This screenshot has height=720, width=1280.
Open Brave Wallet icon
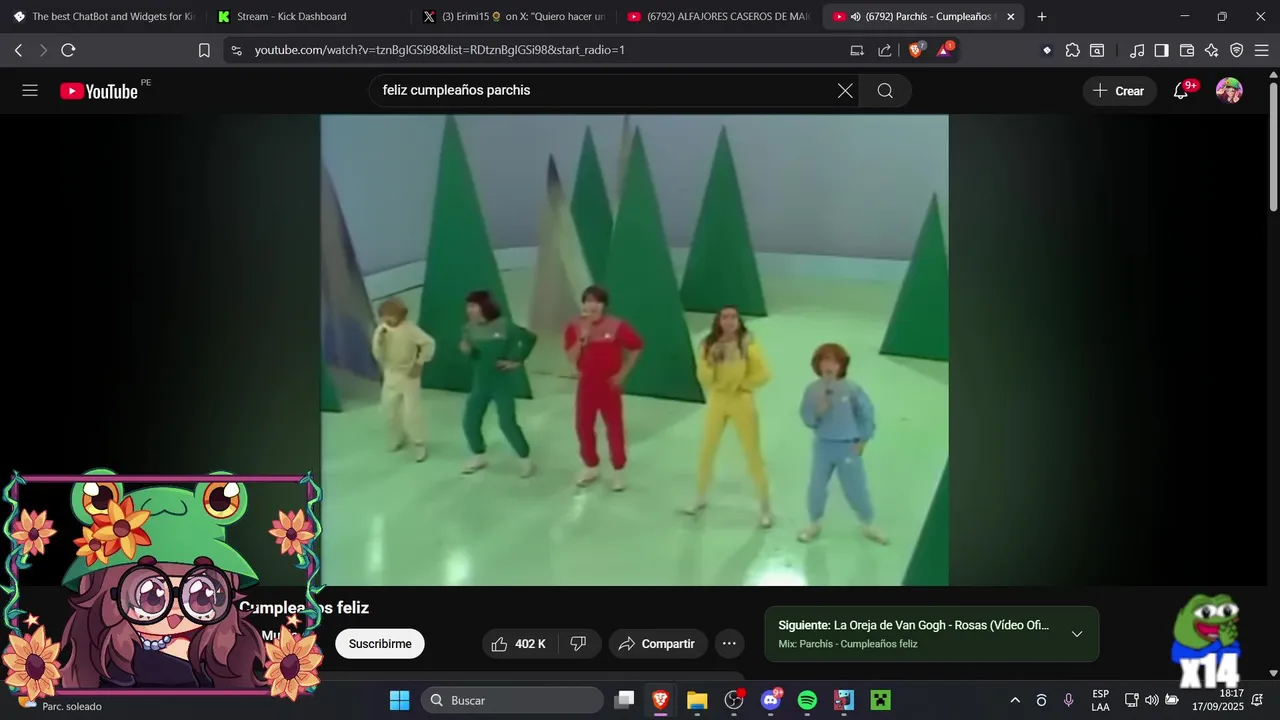1187,50
